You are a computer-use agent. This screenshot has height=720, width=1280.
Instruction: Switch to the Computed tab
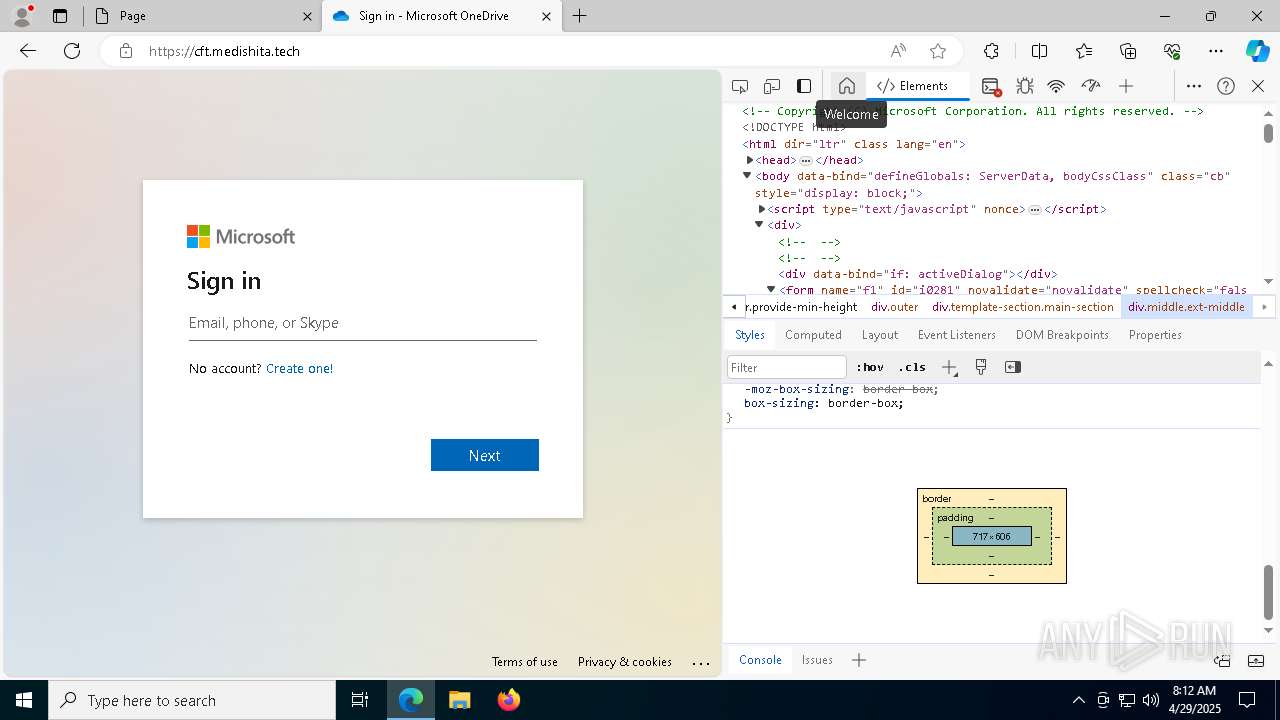(x=813, y=335)
